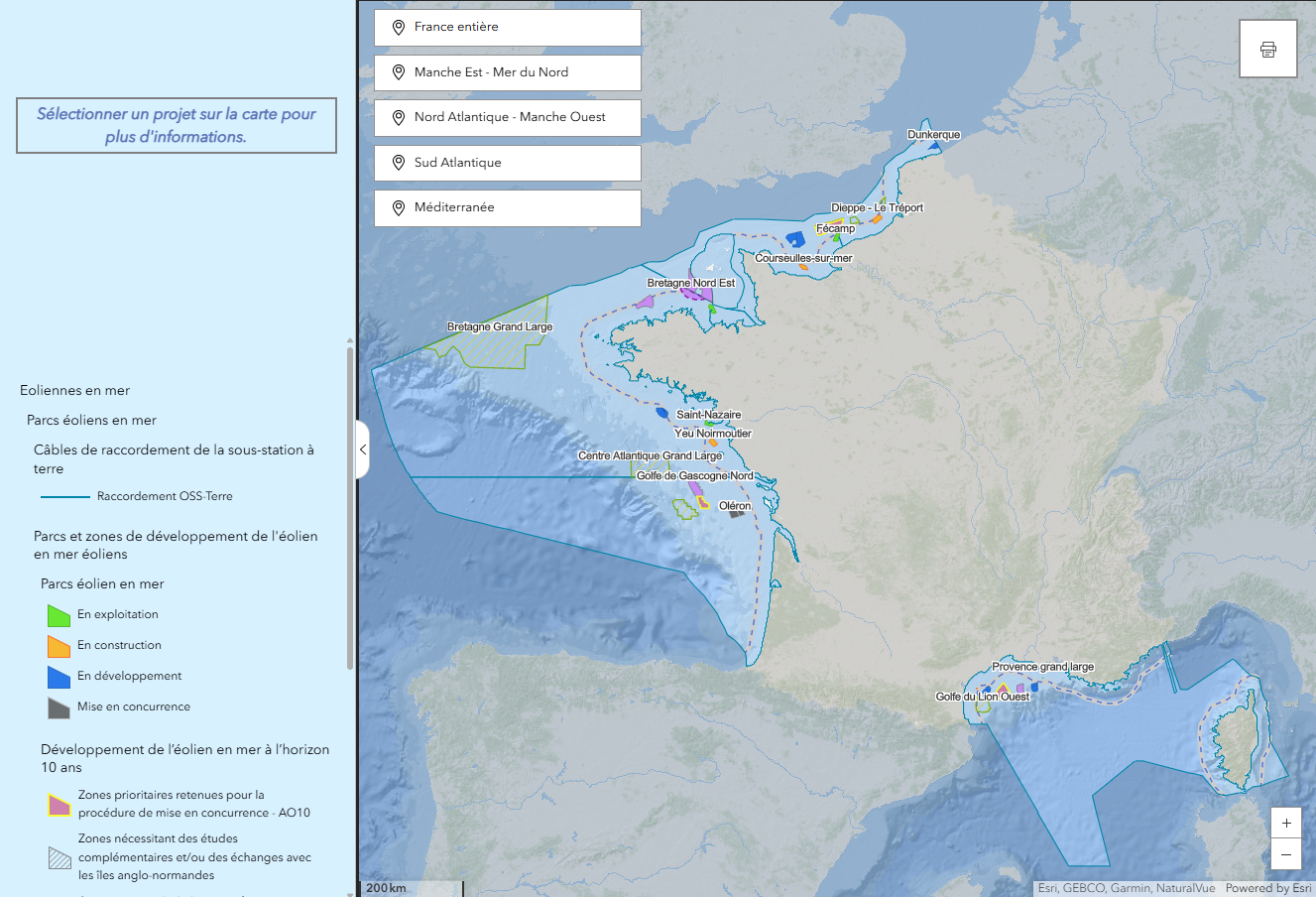The height and width of the screenshot is (897, 1316).
Task: Click the Dunkerque wind farm label
Action: click(933, 135)
